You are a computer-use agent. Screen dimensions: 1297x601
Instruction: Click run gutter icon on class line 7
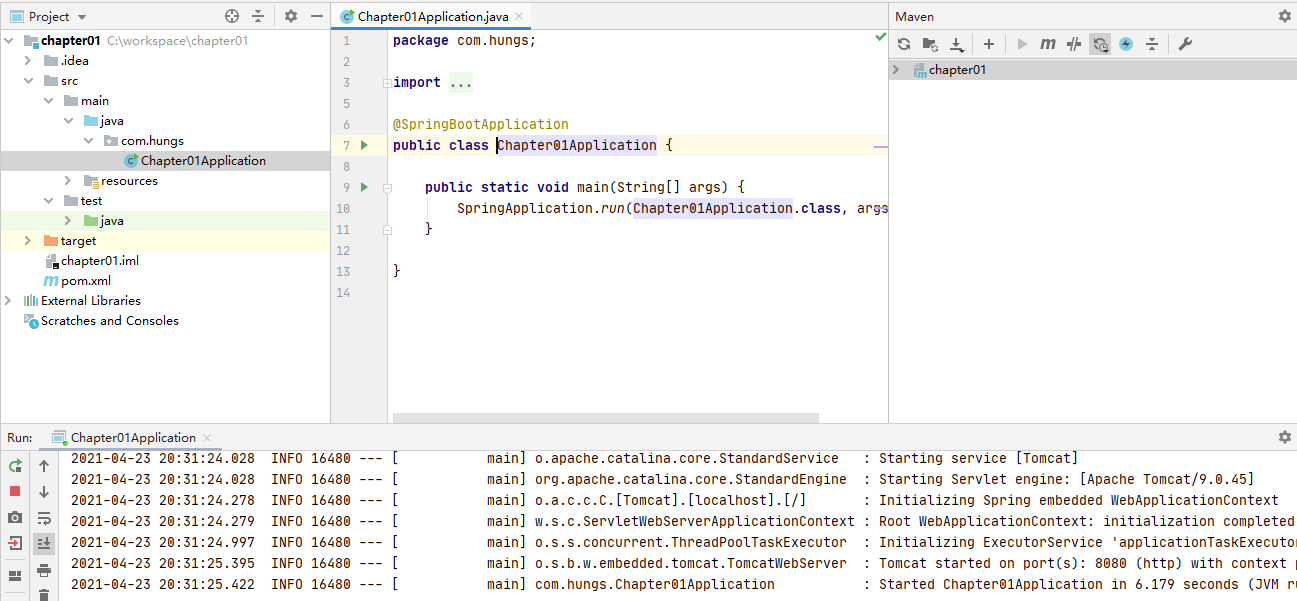coord(364,145)
